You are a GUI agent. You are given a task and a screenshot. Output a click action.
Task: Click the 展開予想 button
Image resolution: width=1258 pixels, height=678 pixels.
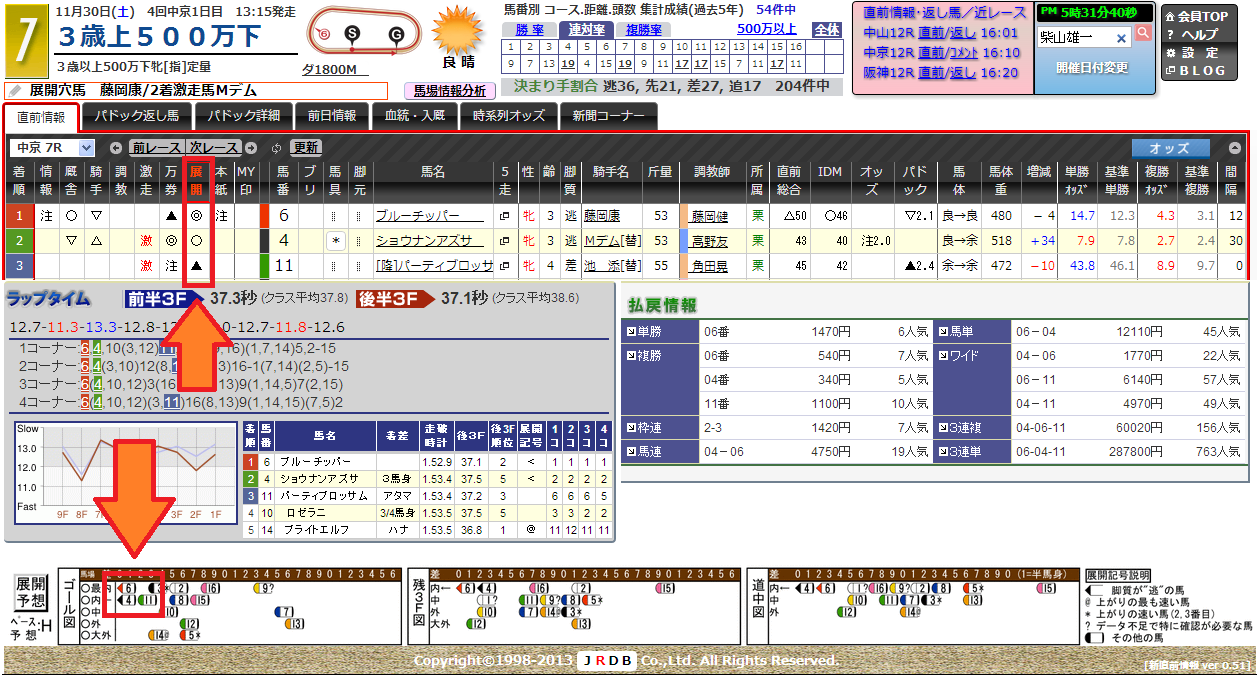pyautogui.click(x=31, y=593)
